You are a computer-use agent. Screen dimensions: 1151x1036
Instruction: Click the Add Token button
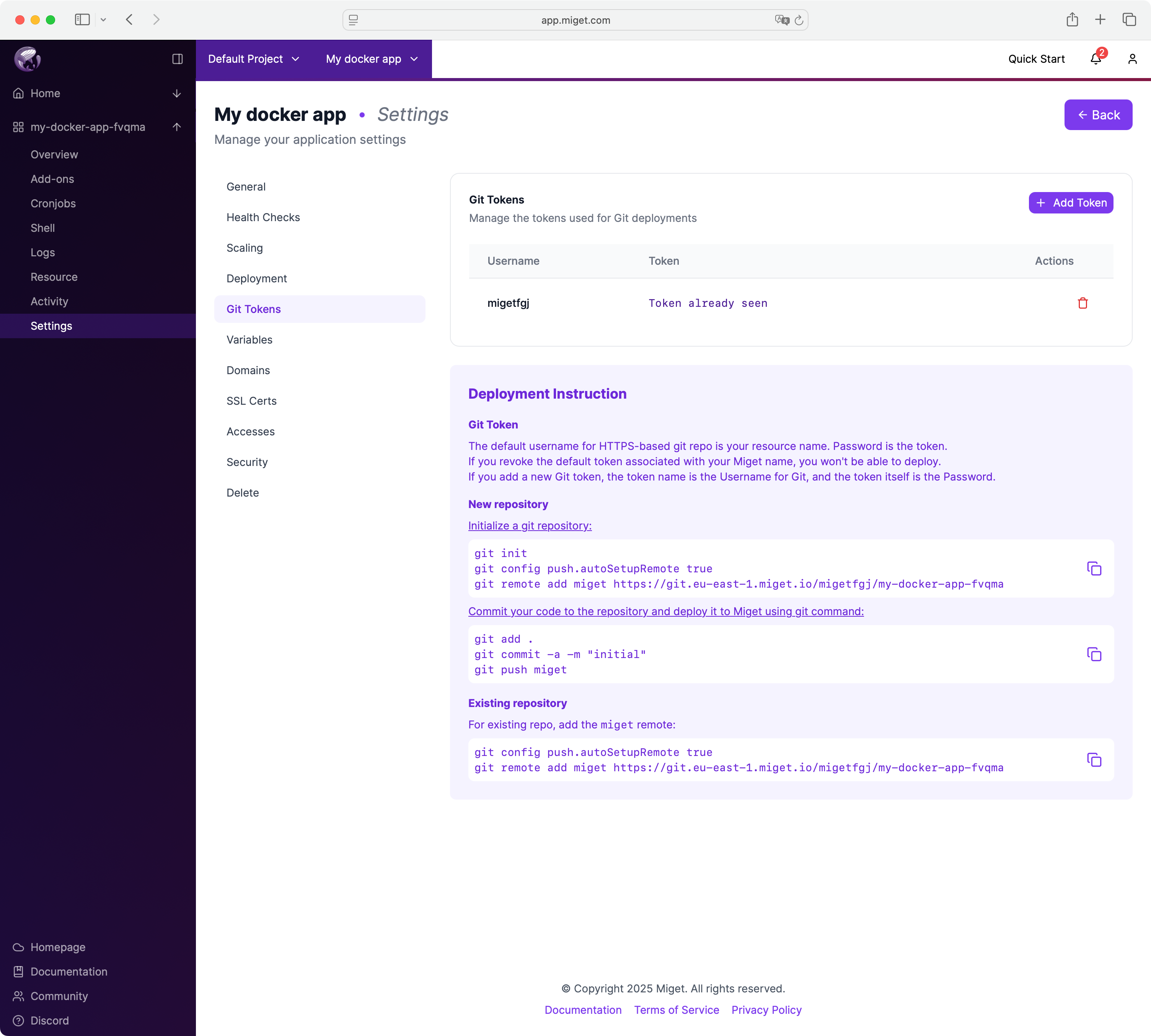[1071, 203]
